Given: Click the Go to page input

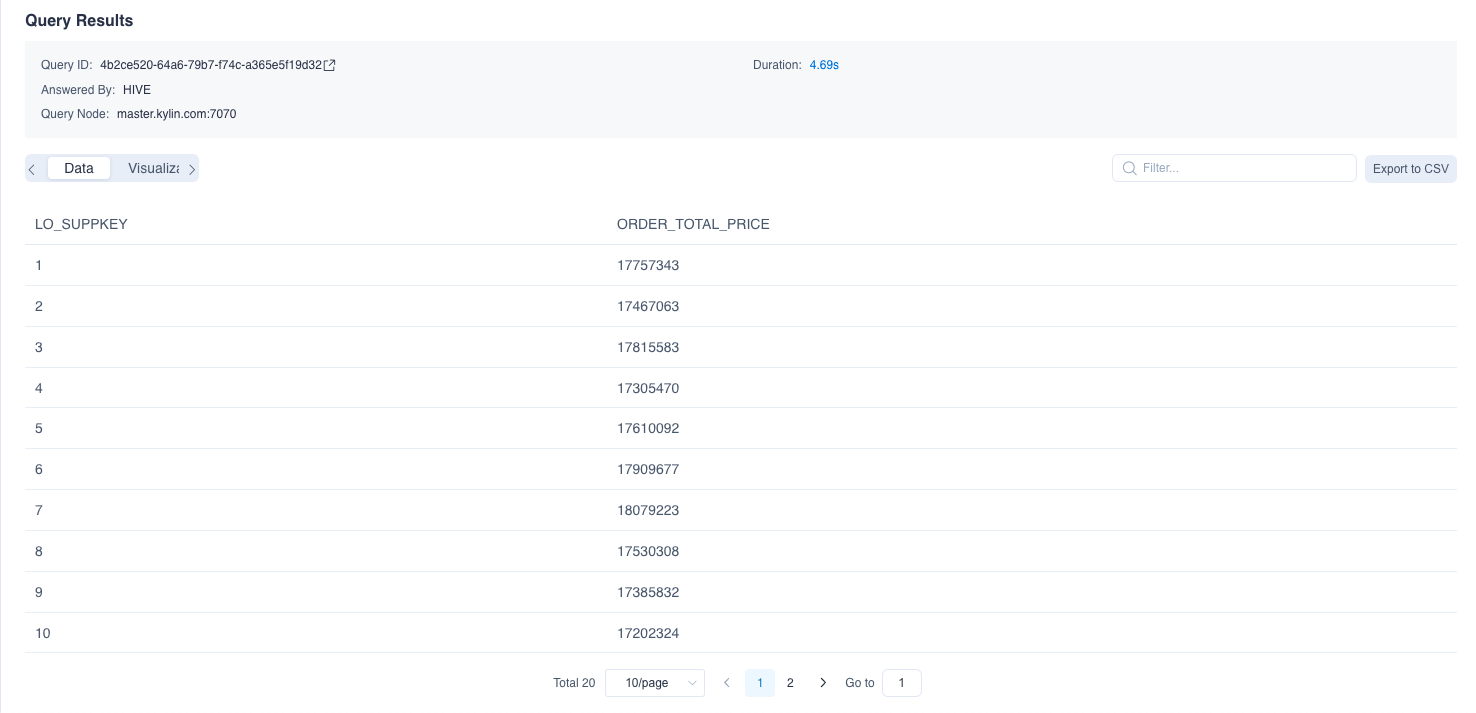Looking at the screenshot, I should [901, 683].
